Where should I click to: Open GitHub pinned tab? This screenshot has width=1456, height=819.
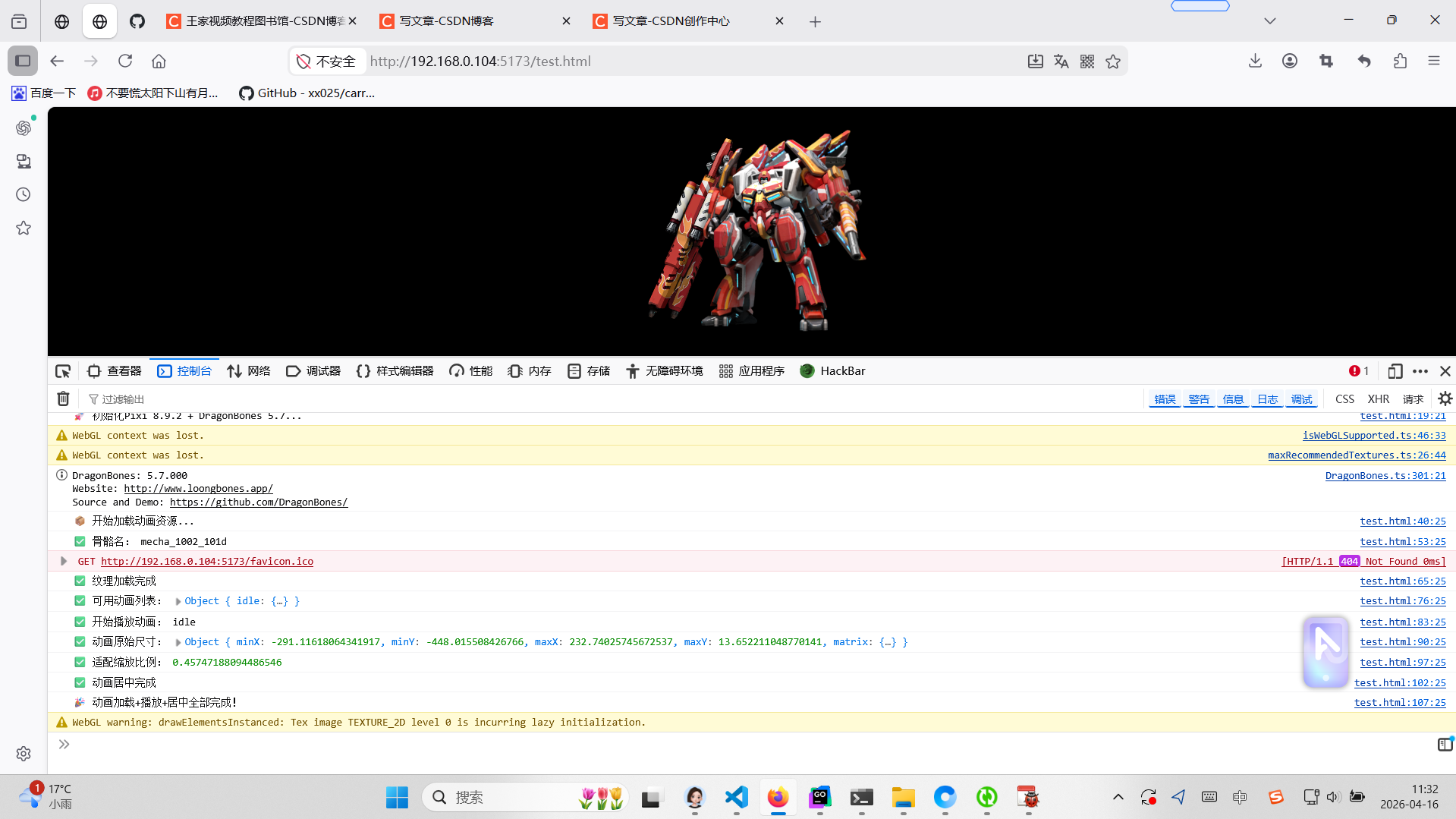point(137,21)
